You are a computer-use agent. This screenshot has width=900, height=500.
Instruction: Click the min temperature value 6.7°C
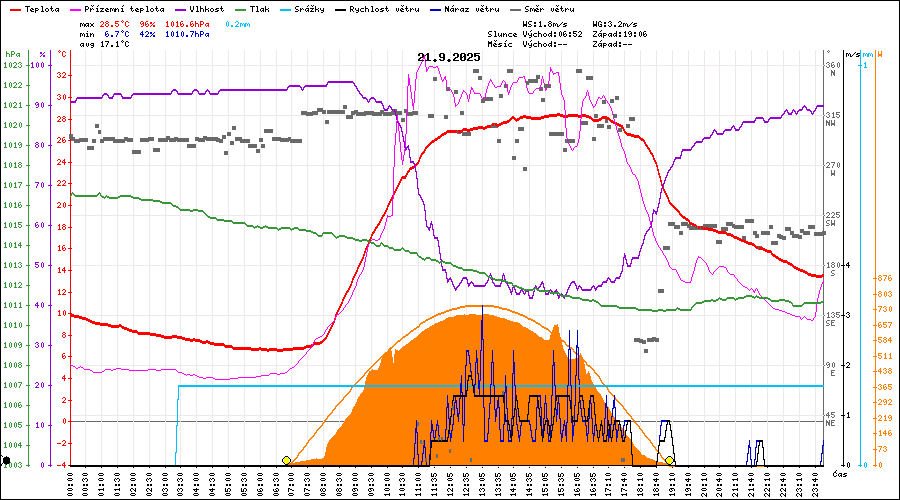[115, 34]
